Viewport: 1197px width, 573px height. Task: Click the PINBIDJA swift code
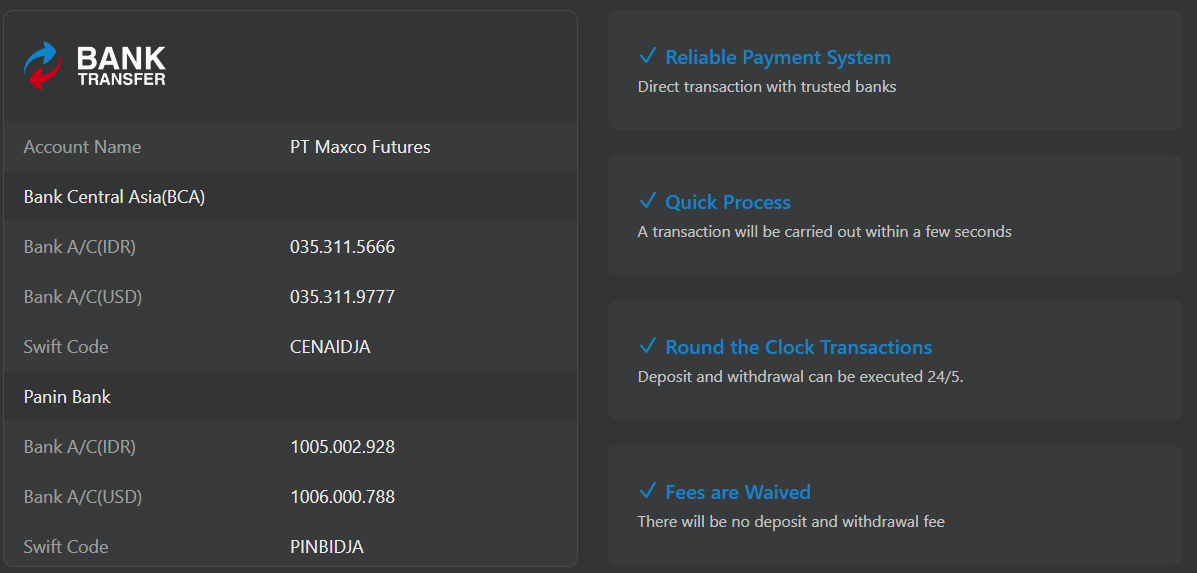(x=327, y=547)
